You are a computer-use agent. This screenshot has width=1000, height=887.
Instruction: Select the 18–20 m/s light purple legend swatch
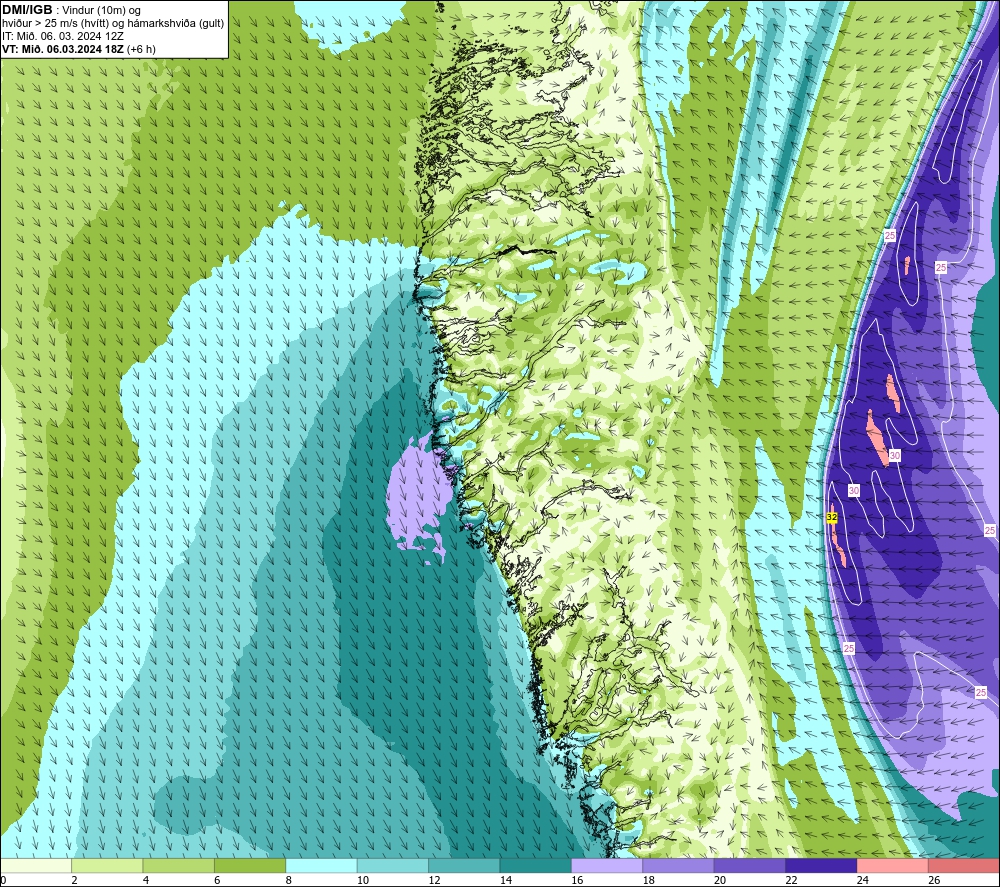click(679, 865)
